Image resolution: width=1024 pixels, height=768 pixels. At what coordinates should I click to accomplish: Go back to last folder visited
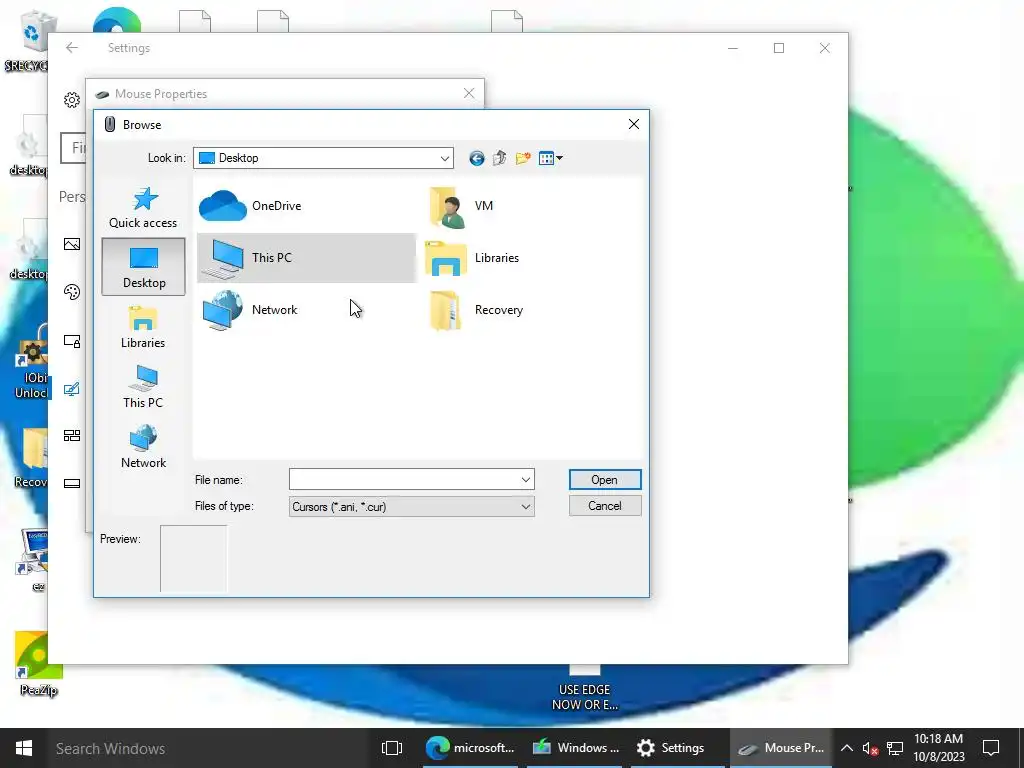477,158
